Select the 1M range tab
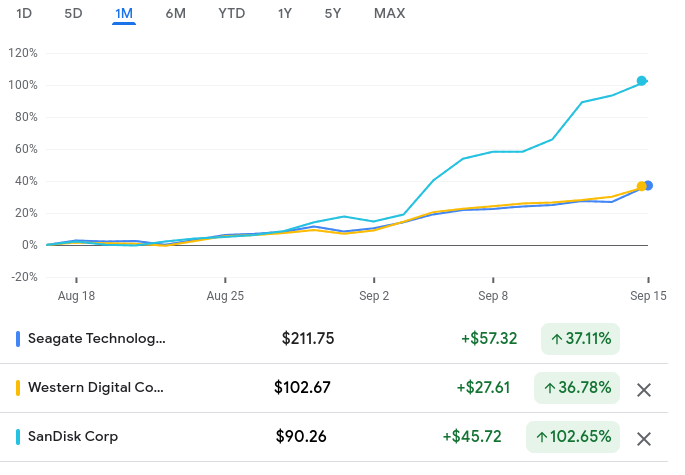 (124, 13)
